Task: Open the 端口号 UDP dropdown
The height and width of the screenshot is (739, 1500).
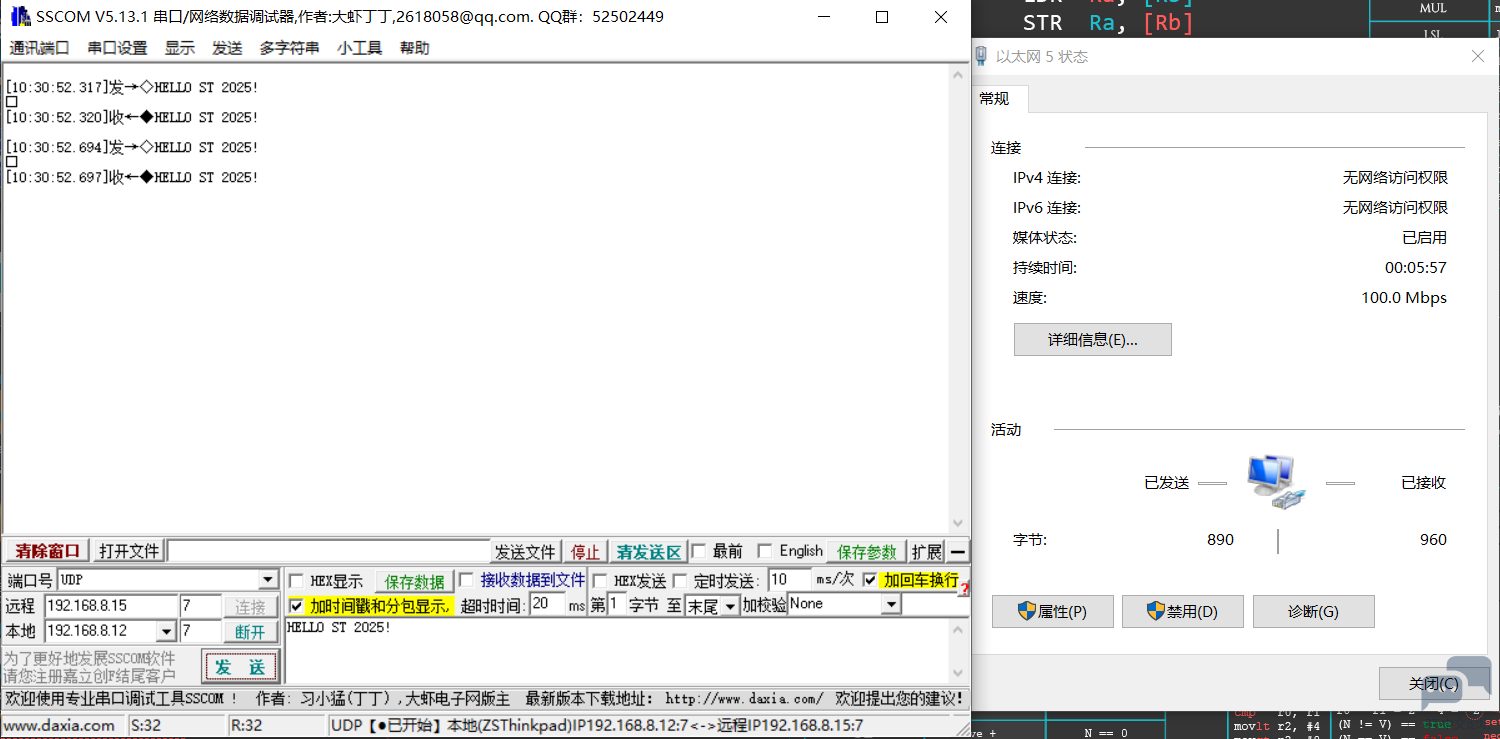Action: click(x=268, y=580)
